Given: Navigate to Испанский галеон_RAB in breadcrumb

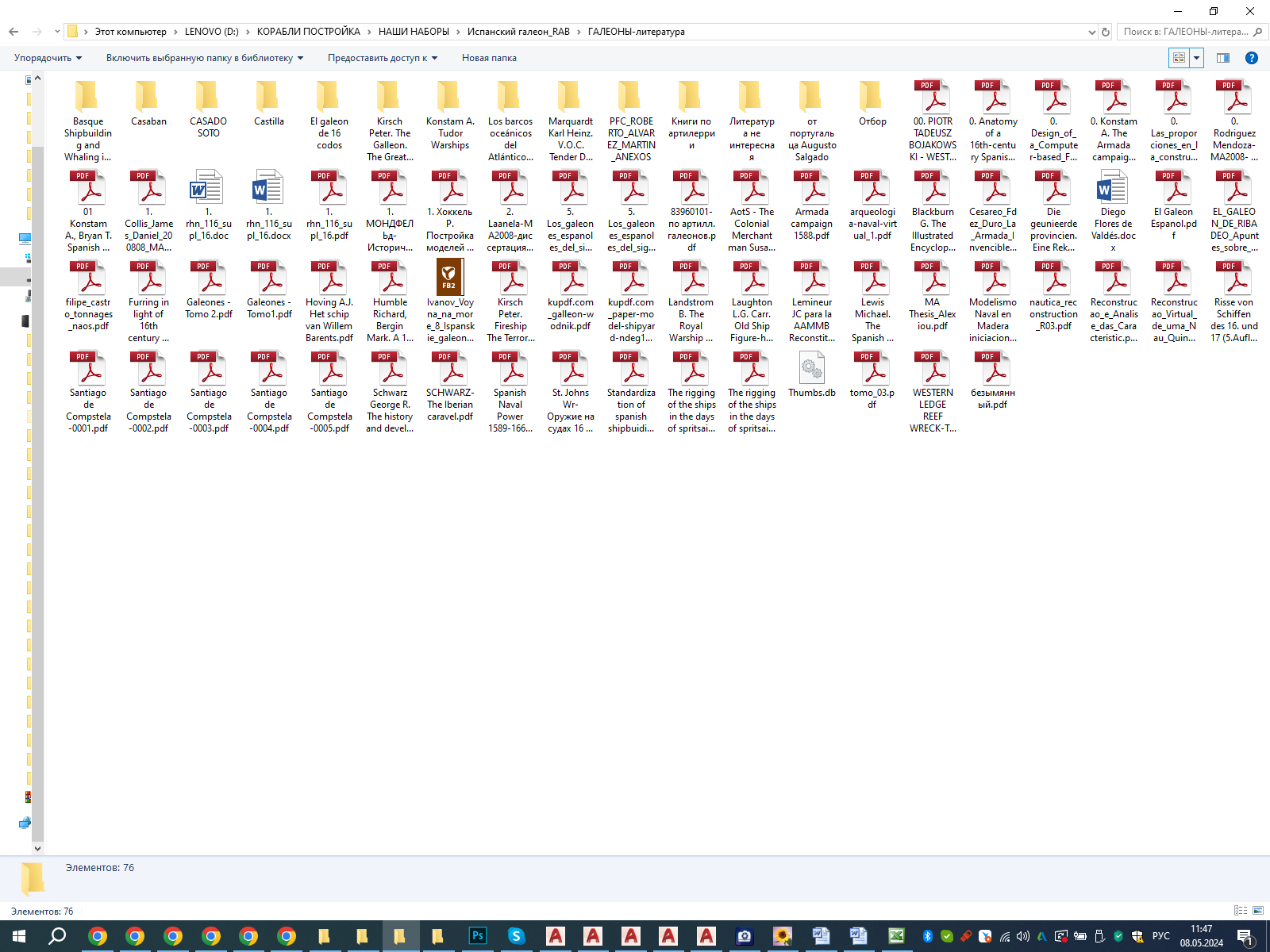Looking at the screenshot, I should tap(518, 32).
